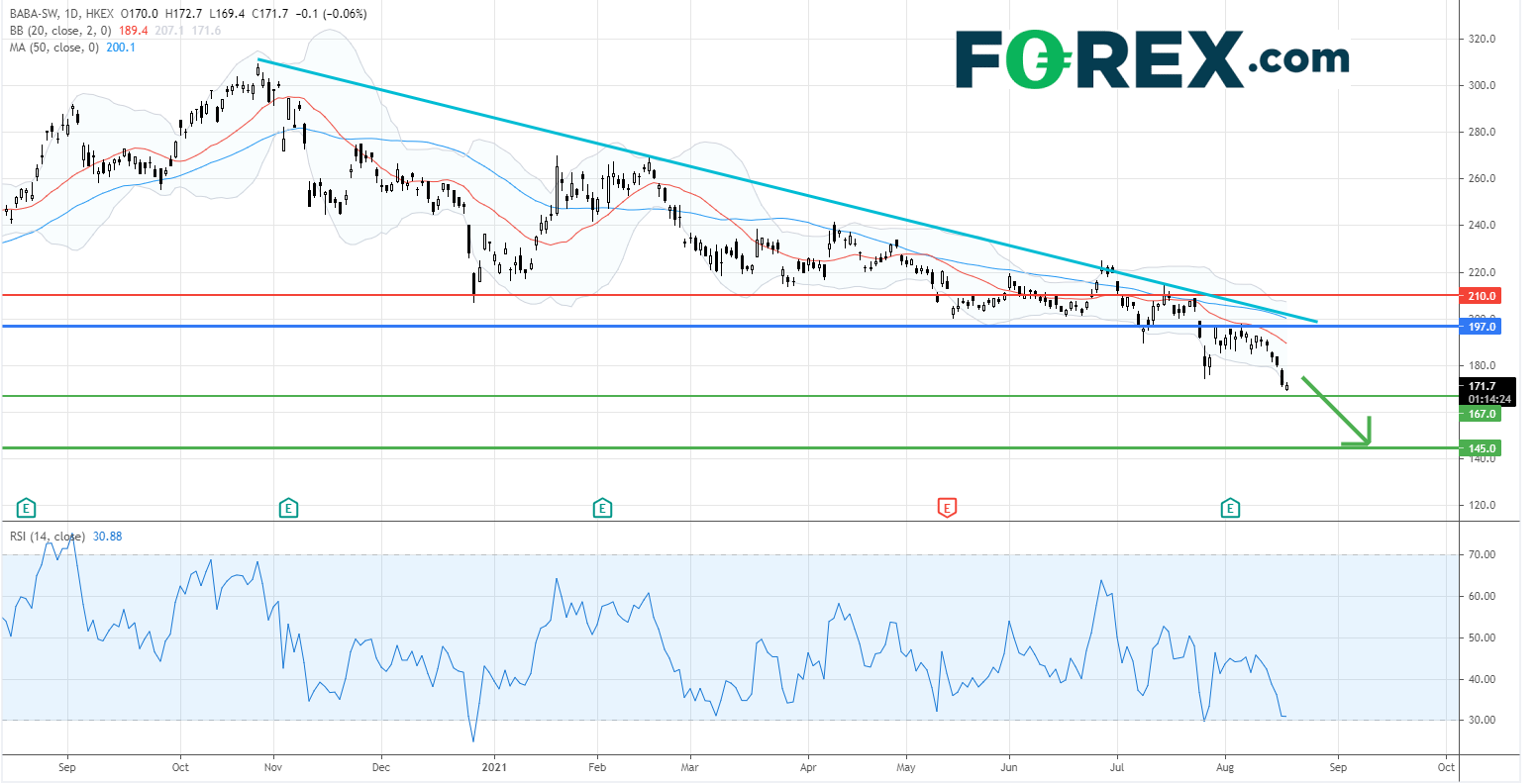This screenshot has height=784, width=1537.
Task: Click the earnings marker near November
Action: pyautogui.click(x=288, y=509)
